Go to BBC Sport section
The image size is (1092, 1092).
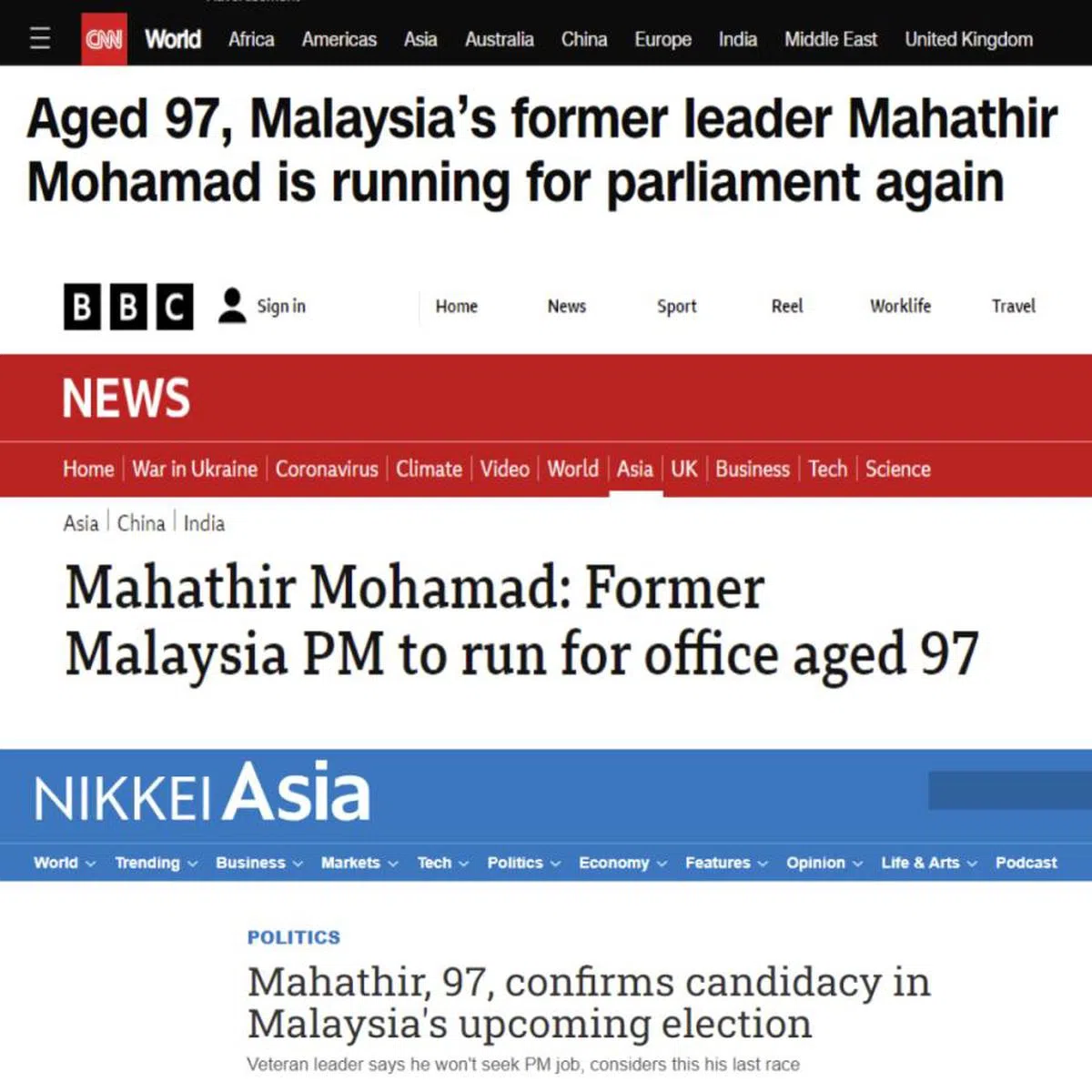pos(676,306)
